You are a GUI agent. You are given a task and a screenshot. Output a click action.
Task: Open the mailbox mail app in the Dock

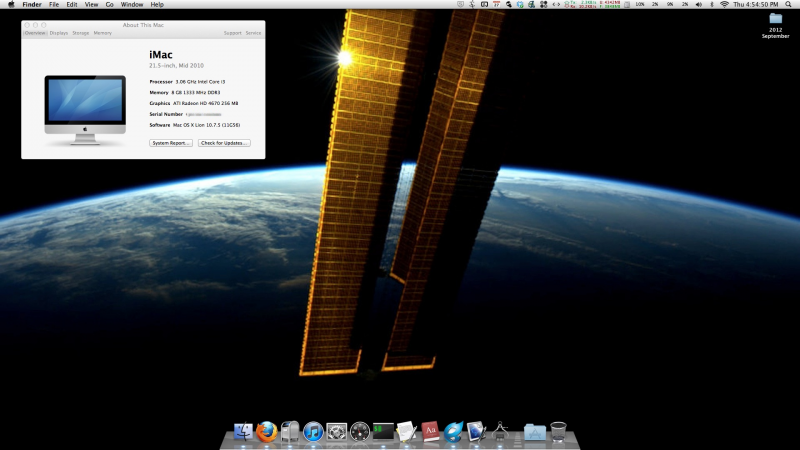(290, 432)
